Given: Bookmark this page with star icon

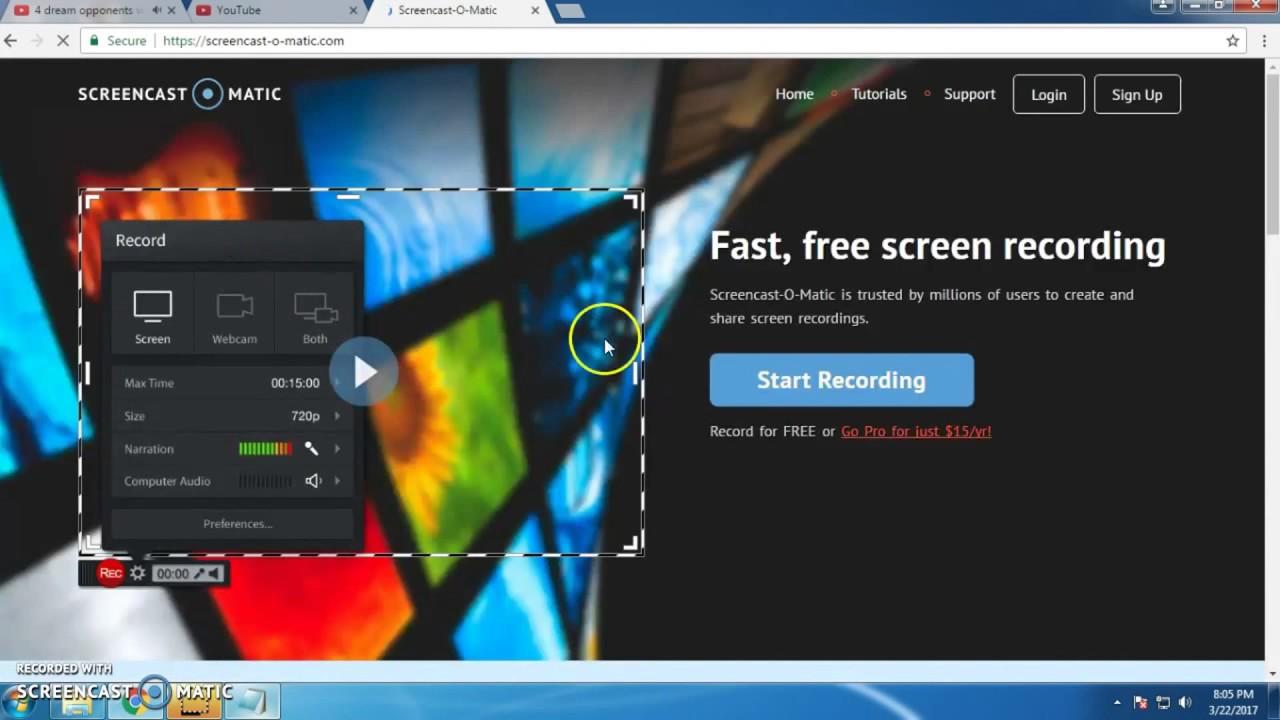Looking at the screenshot, I should click(1233, 41).
